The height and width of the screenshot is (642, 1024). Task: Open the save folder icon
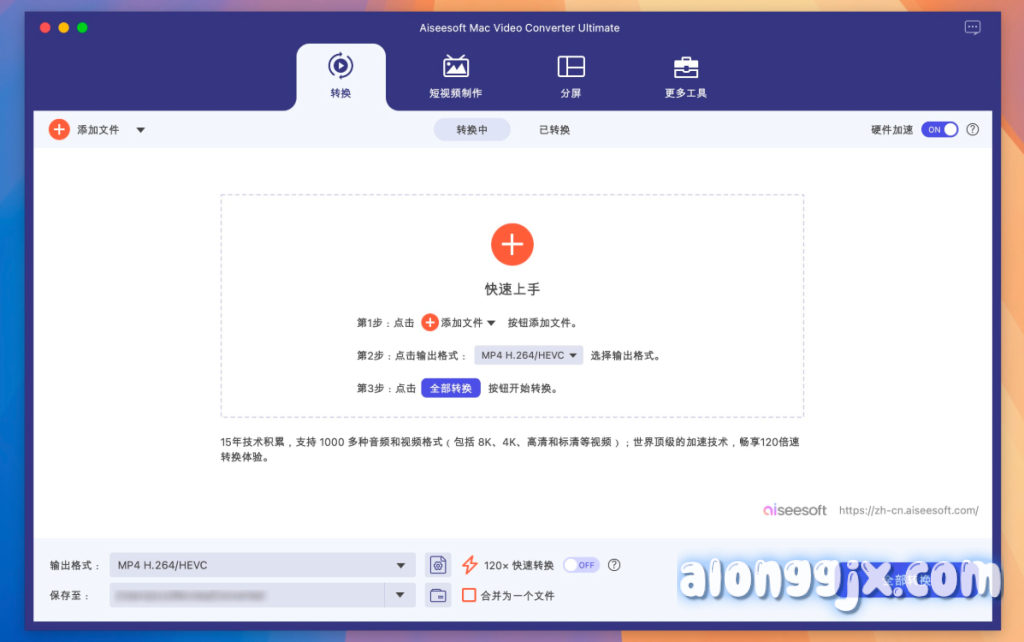[437, 596]
